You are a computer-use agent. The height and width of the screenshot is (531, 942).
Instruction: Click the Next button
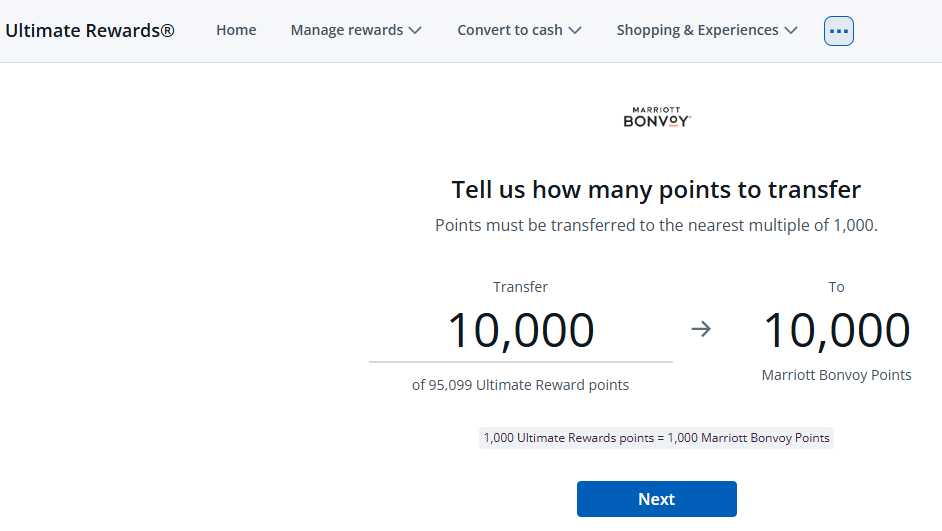(657, 499)
